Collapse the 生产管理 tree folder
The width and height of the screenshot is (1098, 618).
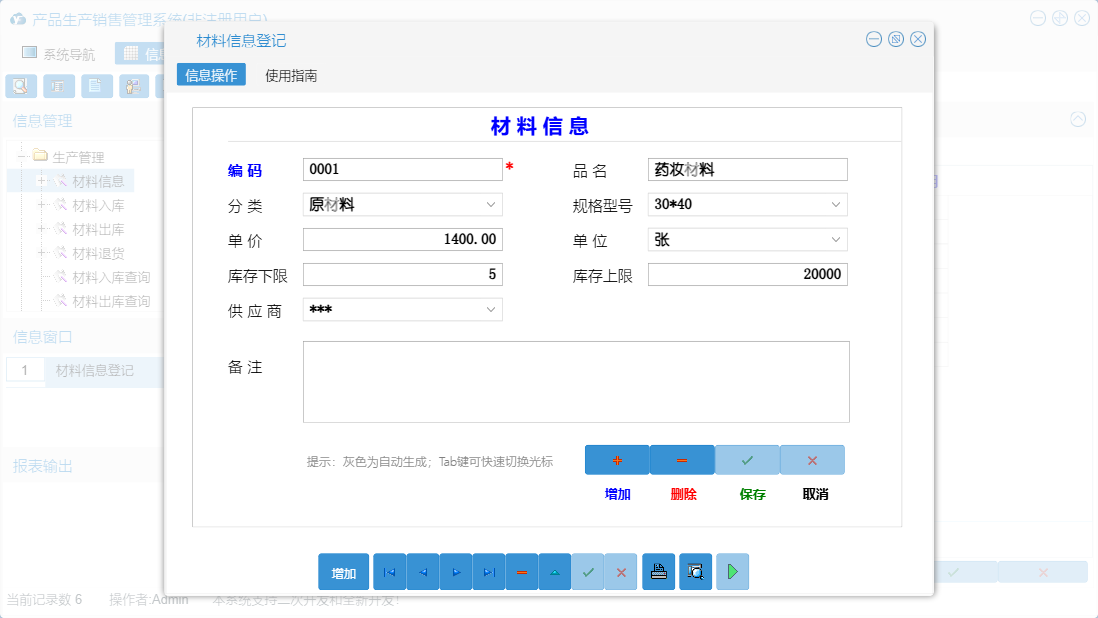point(23,156)
